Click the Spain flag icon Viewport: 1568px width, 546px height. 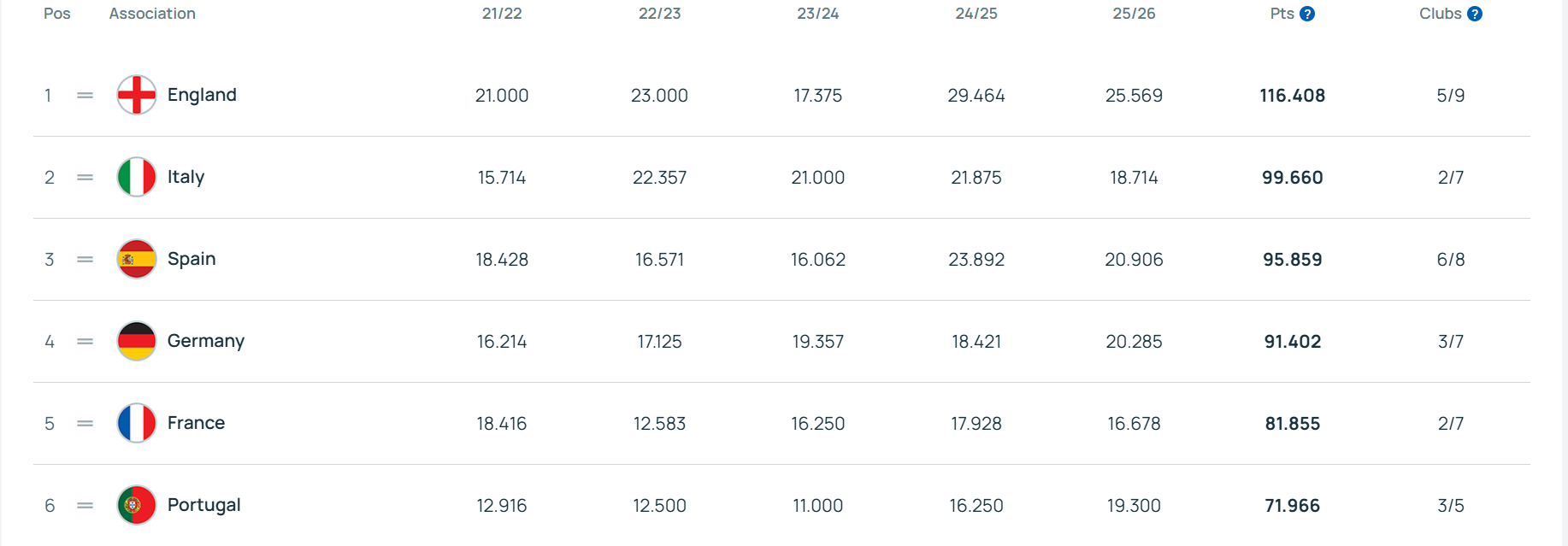point(137,259)
